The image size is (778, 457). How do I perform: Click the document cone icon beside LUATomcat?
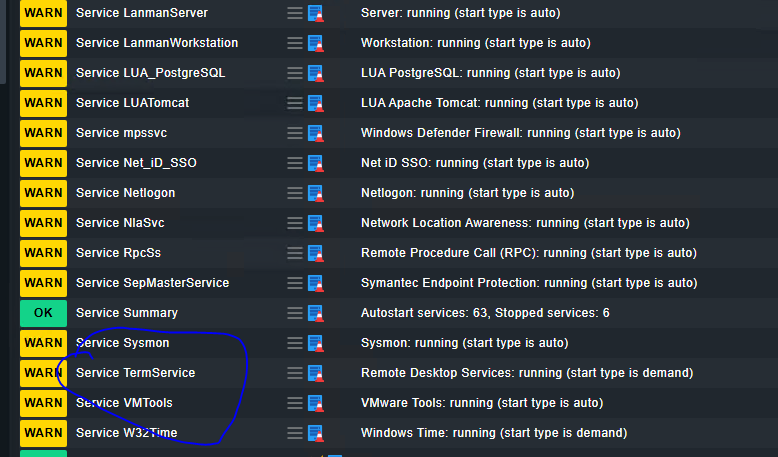point(315,103)
